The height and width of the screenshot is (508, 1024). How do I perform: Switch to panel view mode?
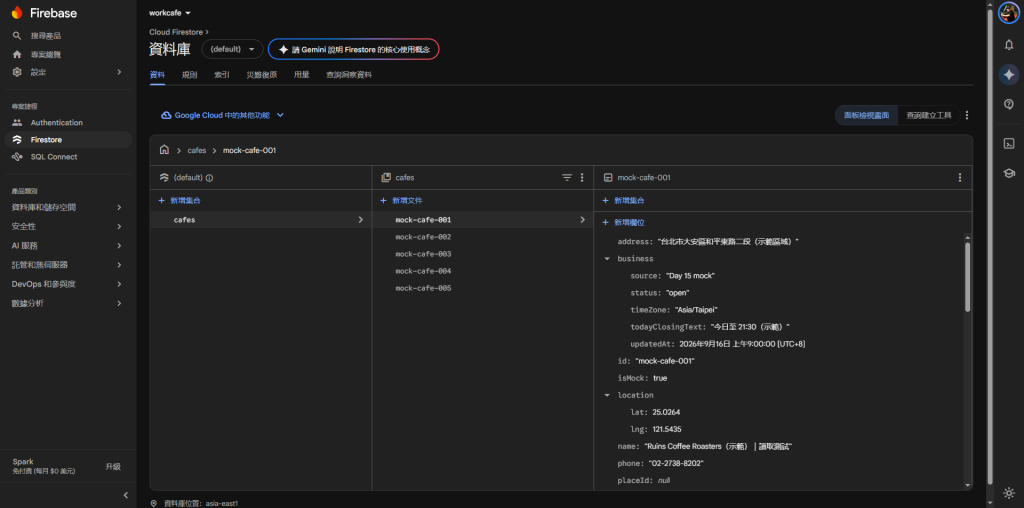867,116
